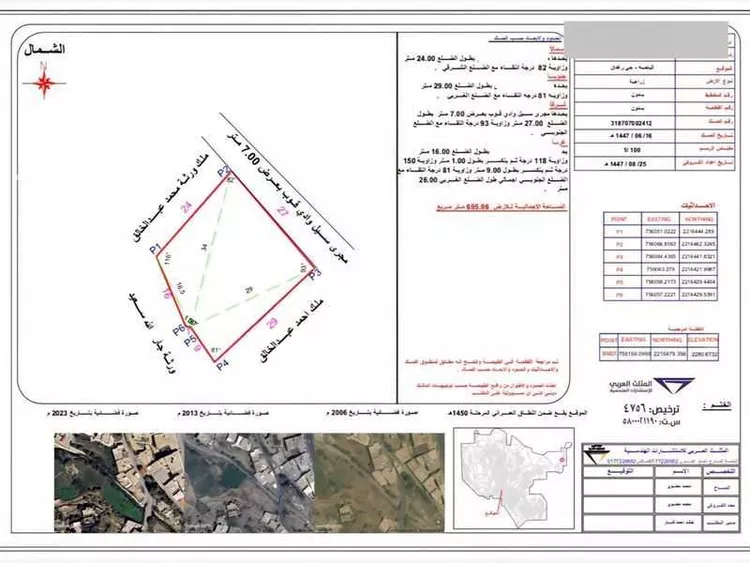
Task: Open the 2006 satellite image thumbnail
Action: point(379,483)
